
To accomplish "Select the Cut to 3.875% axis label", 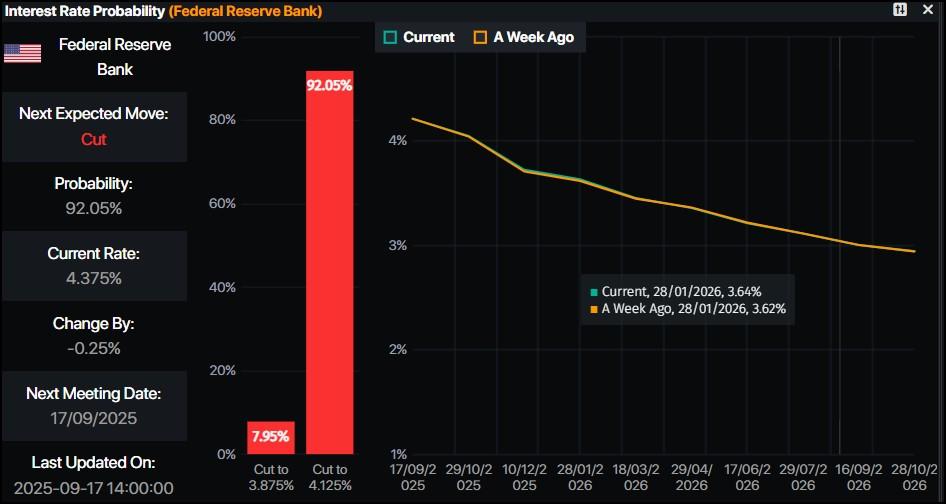I will 270,476.
